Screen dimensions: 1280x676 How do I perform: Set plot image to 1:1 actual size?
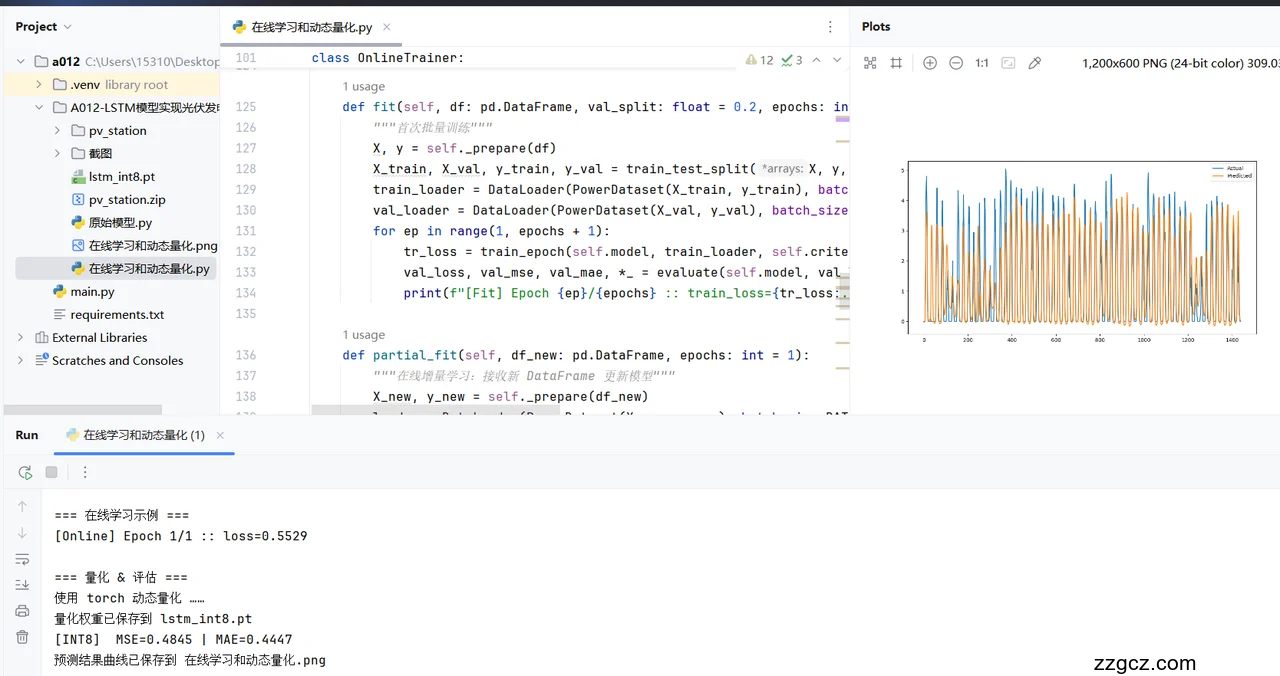point(982,63)
